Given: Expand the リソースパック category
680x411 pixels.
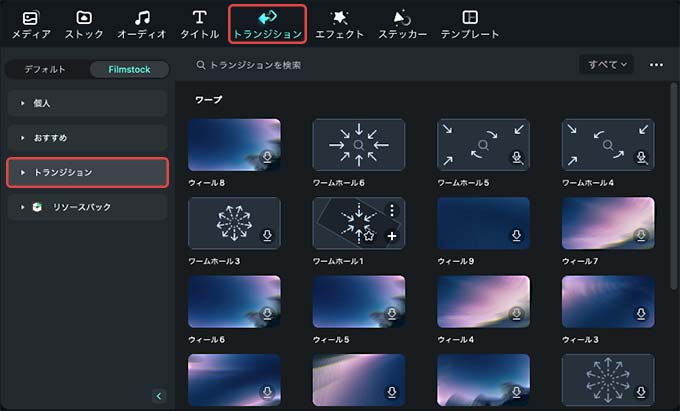Looking at the screenshot, I should [87, 207].
